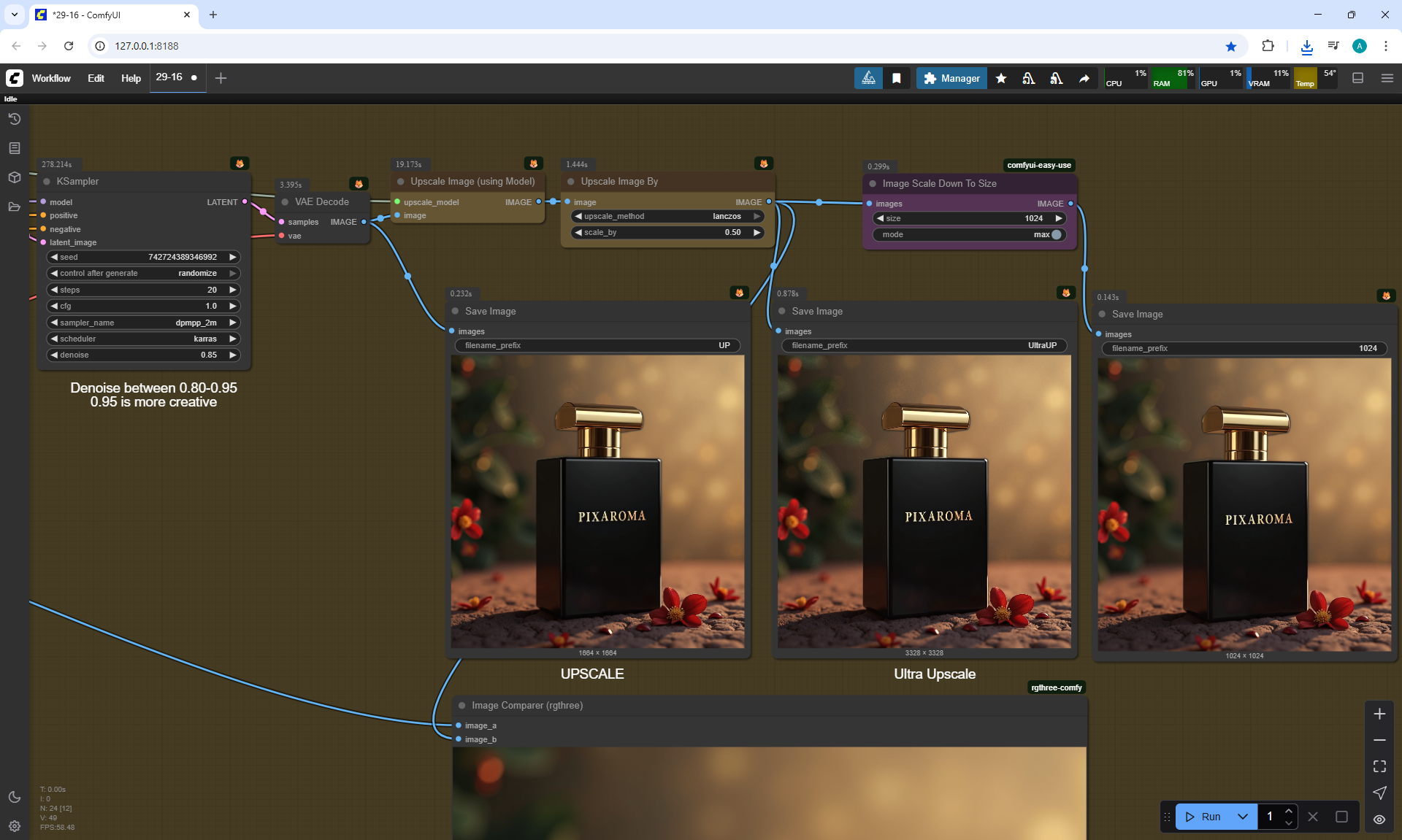Toggle the mode max switch
This screenshot has width=1402, height=840.
(x=1056, y=234)
